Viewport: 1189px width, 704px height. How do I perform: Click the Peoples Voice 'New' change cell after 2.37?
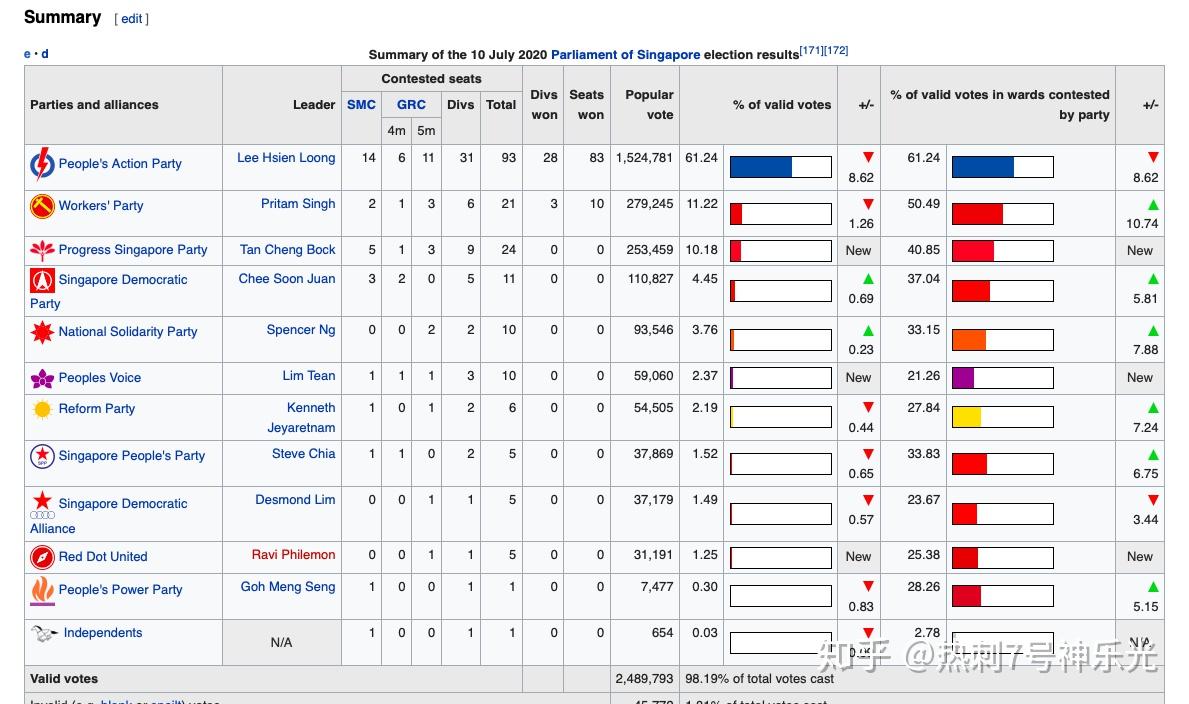858,378
